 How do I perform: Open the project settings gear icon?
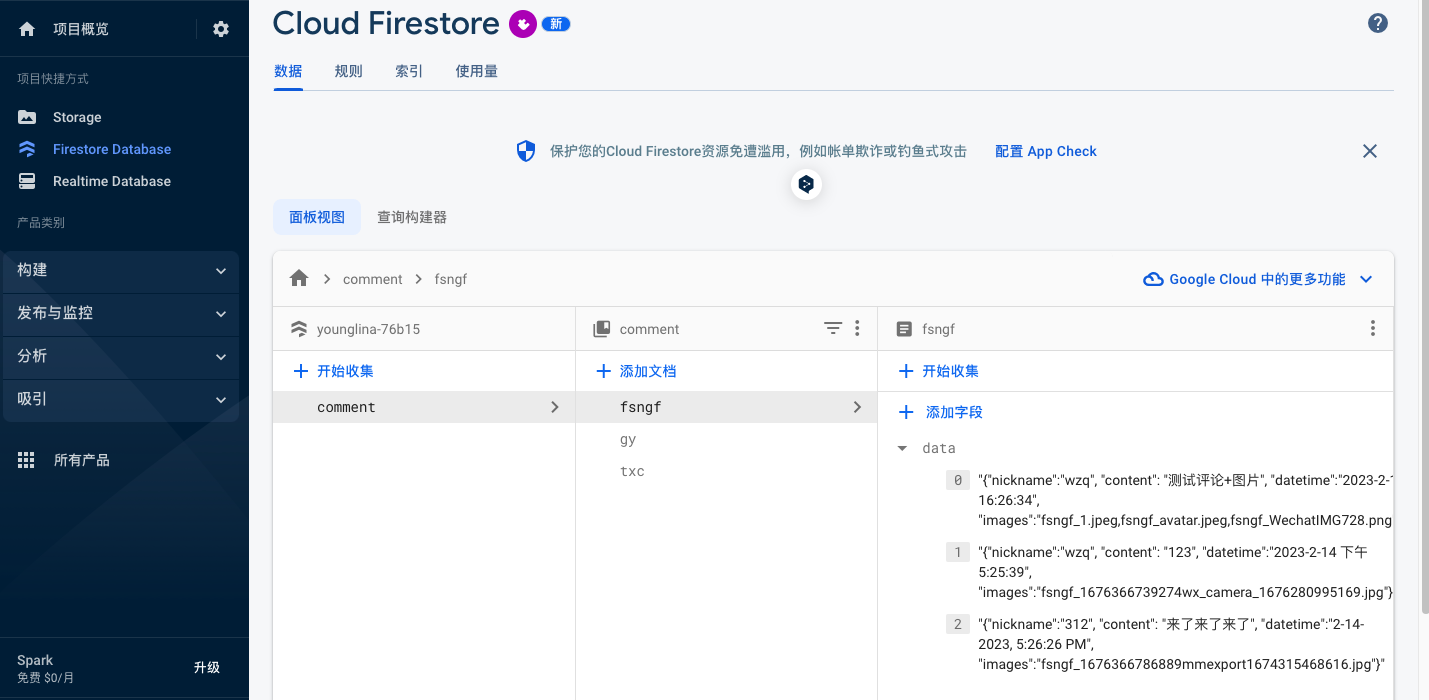221,29
